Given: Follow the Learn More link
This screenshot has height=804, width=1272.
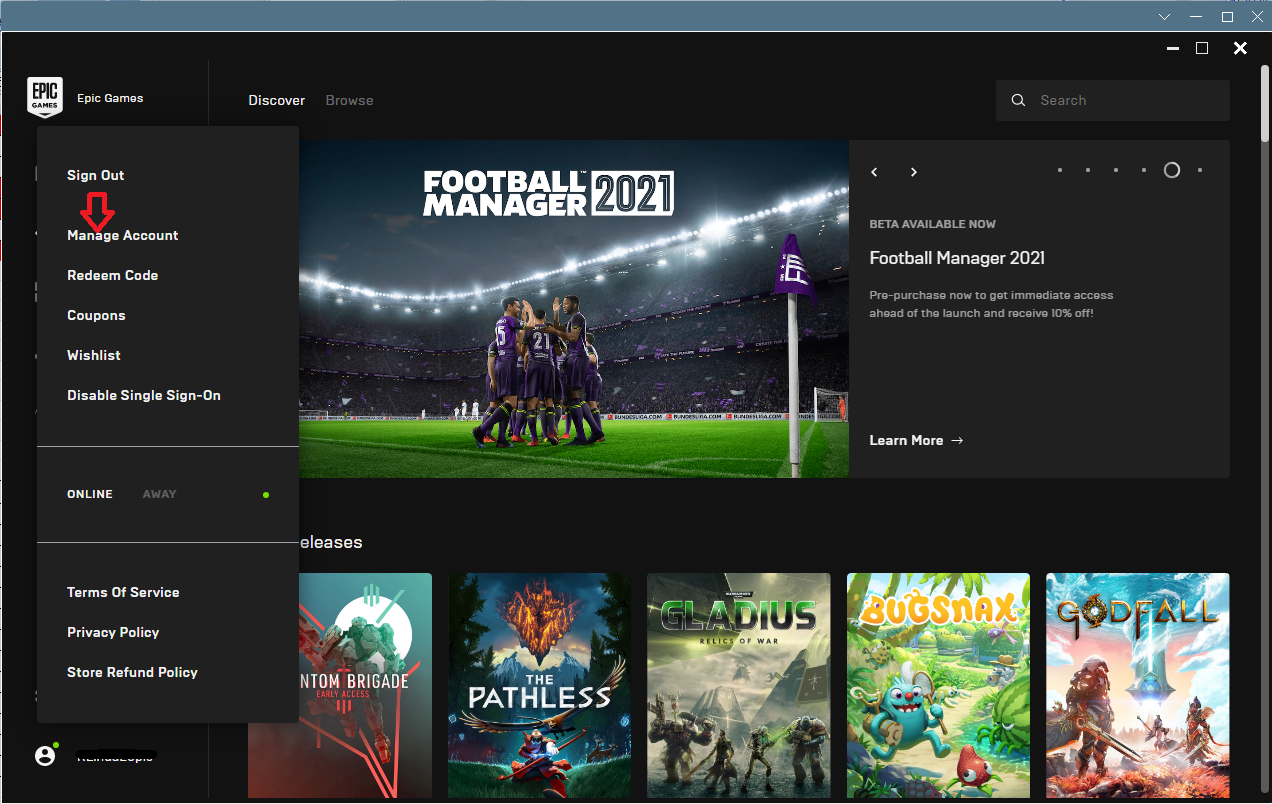Looking at the screenshot, I should point(916,440).
